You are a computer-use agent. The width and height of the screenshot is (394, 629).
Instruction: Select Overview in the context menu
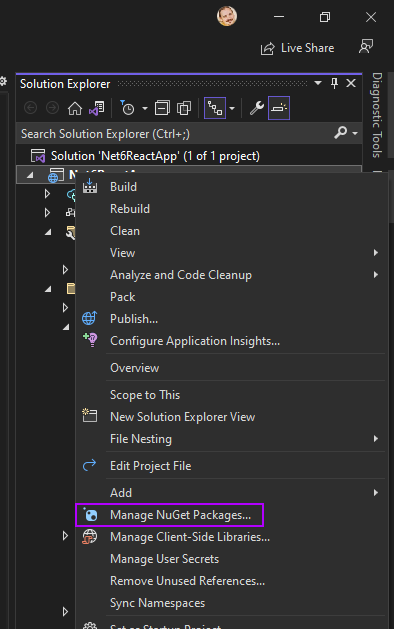[231, 368]
